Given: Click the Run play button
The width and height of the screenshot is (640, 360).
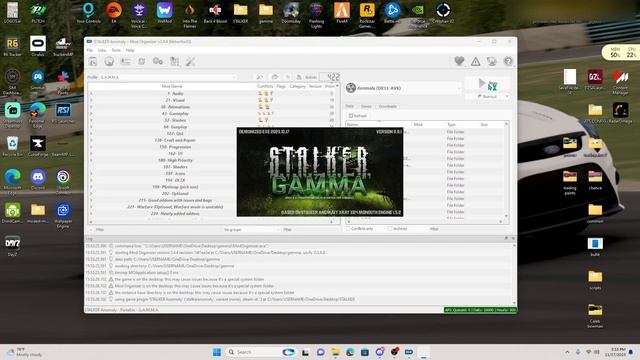Looking at the screenshot, I should [487, 84].
